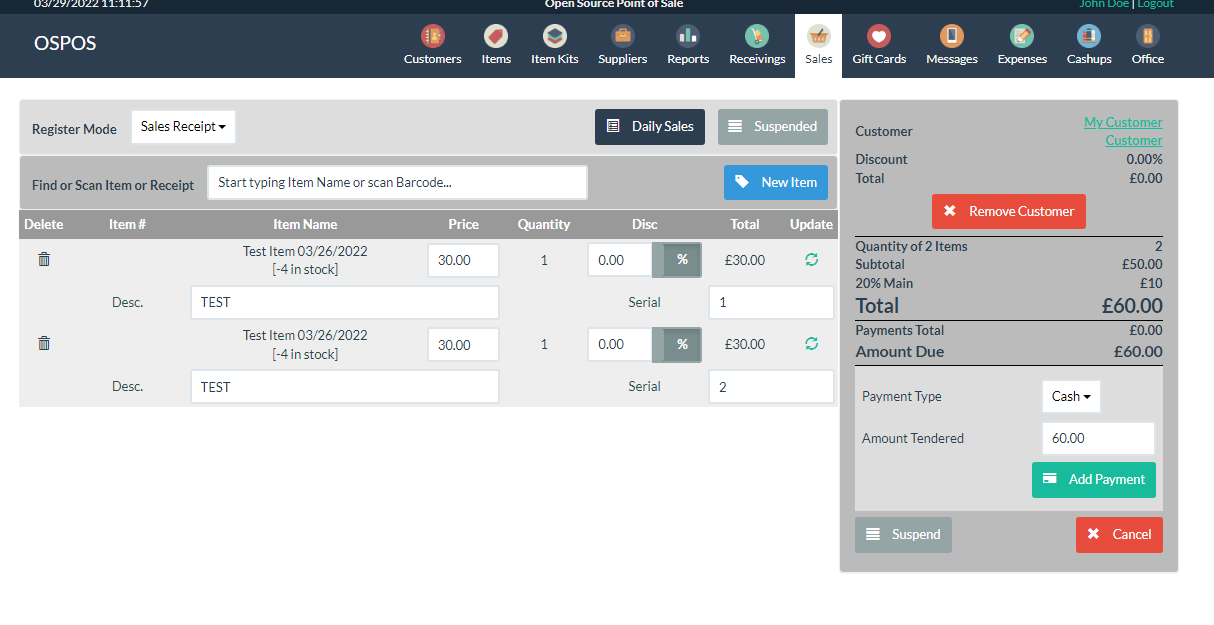
Task: Click the Amount Tendered field
Action: (1098, 438)
